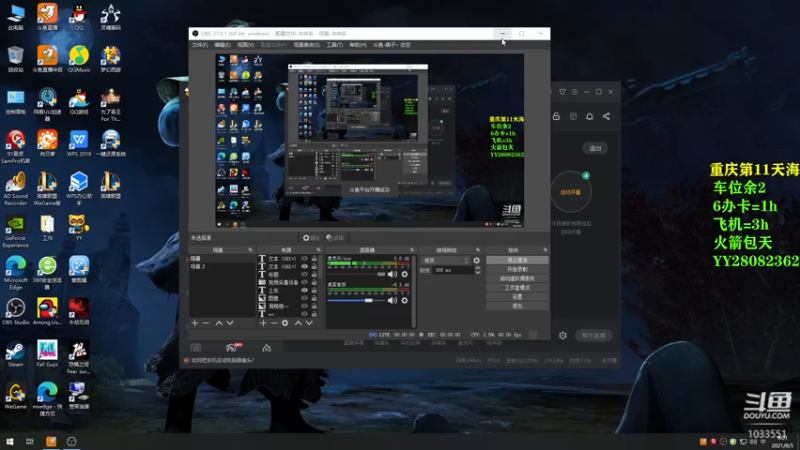Move the selected source down with the arrow
The image size is (800, 450).
coord(309,323)
